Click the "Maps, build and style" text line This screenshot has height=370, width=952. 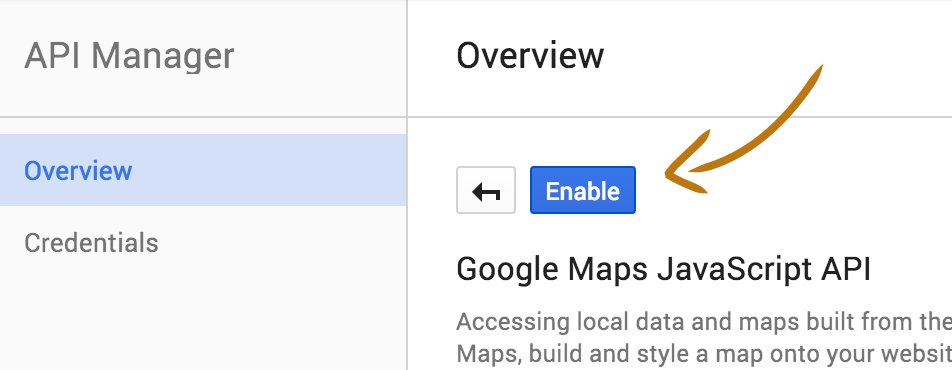point(704,352)
